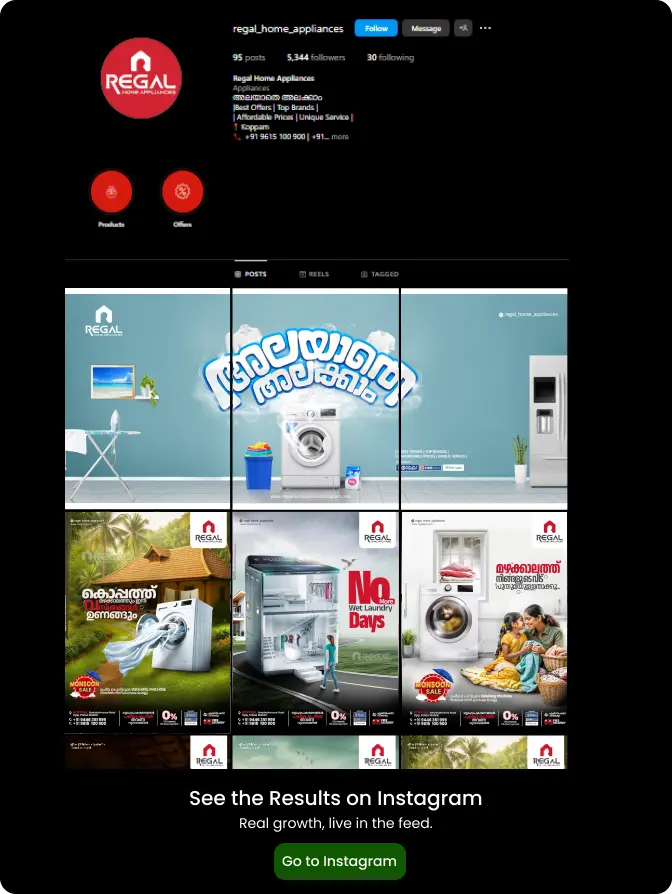Viewport: 672px width, 894px height.
Task: Click the add-person suggestion icon
Action: click(463, 28)
